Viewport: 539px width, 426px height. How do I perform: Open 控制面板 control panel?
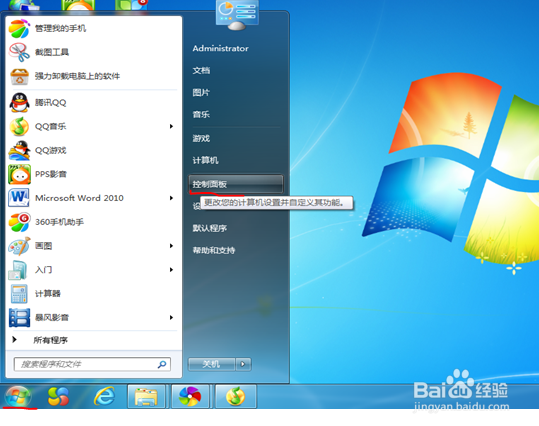coord(236,184)
